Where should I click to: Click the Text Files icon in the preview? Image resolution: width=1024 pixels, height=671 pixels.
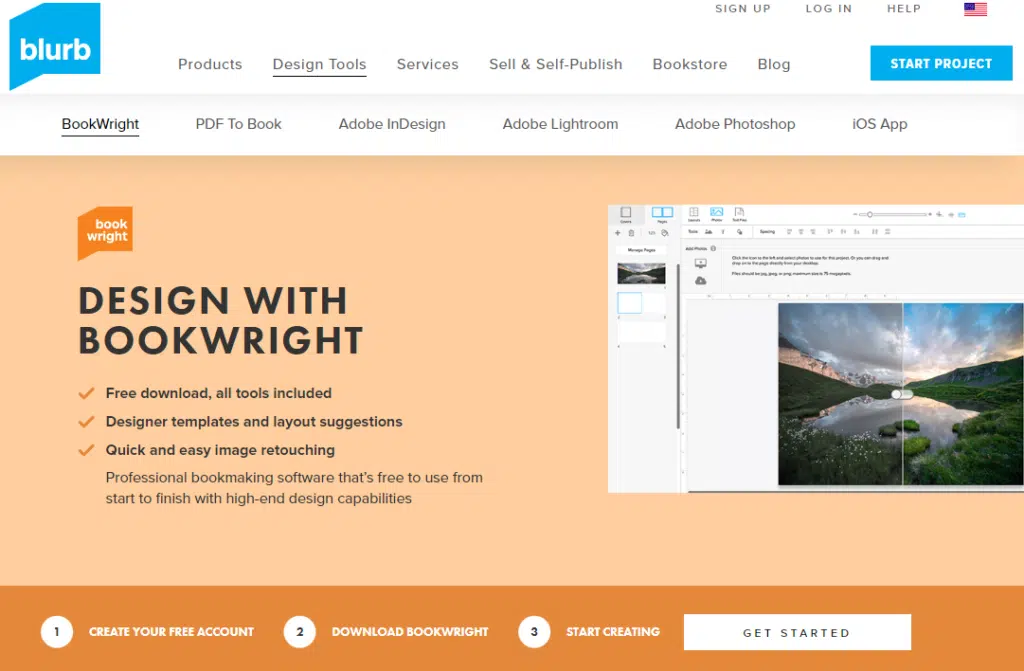739,214
